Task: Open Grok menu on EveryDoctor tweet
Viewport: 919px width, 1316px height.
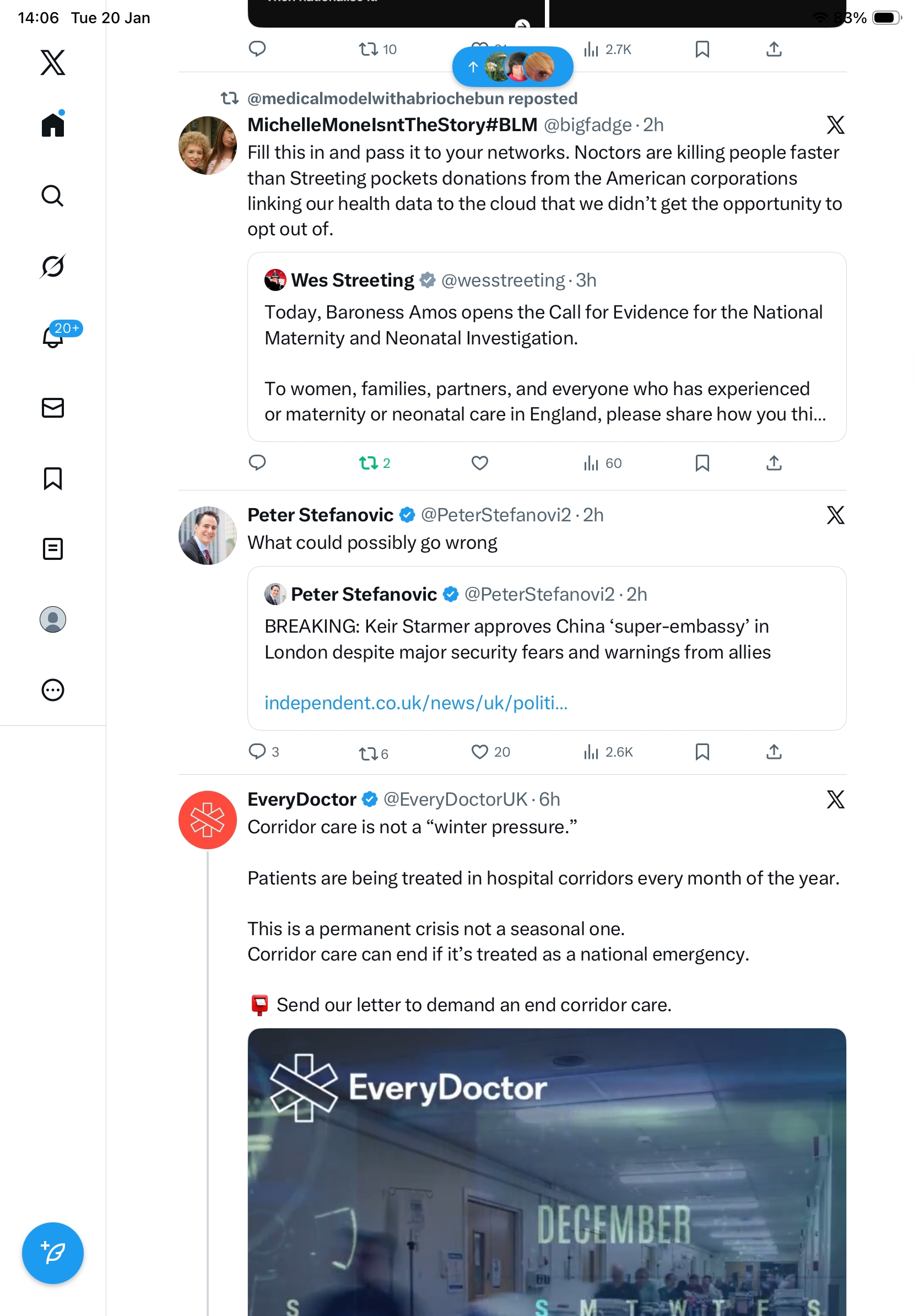Action: (x=835, y=799)
